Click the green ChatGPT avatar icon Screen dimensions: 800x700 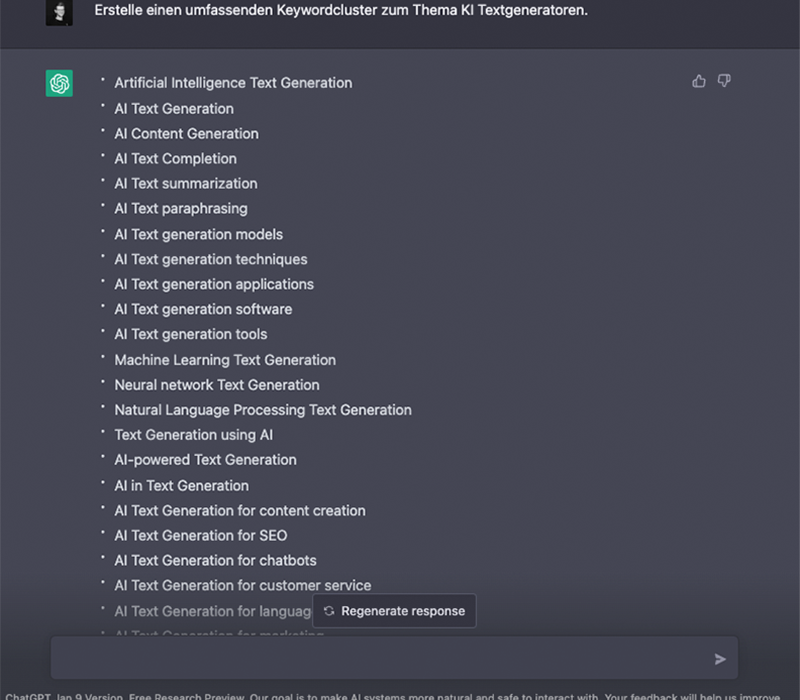(x=59, y=84)
